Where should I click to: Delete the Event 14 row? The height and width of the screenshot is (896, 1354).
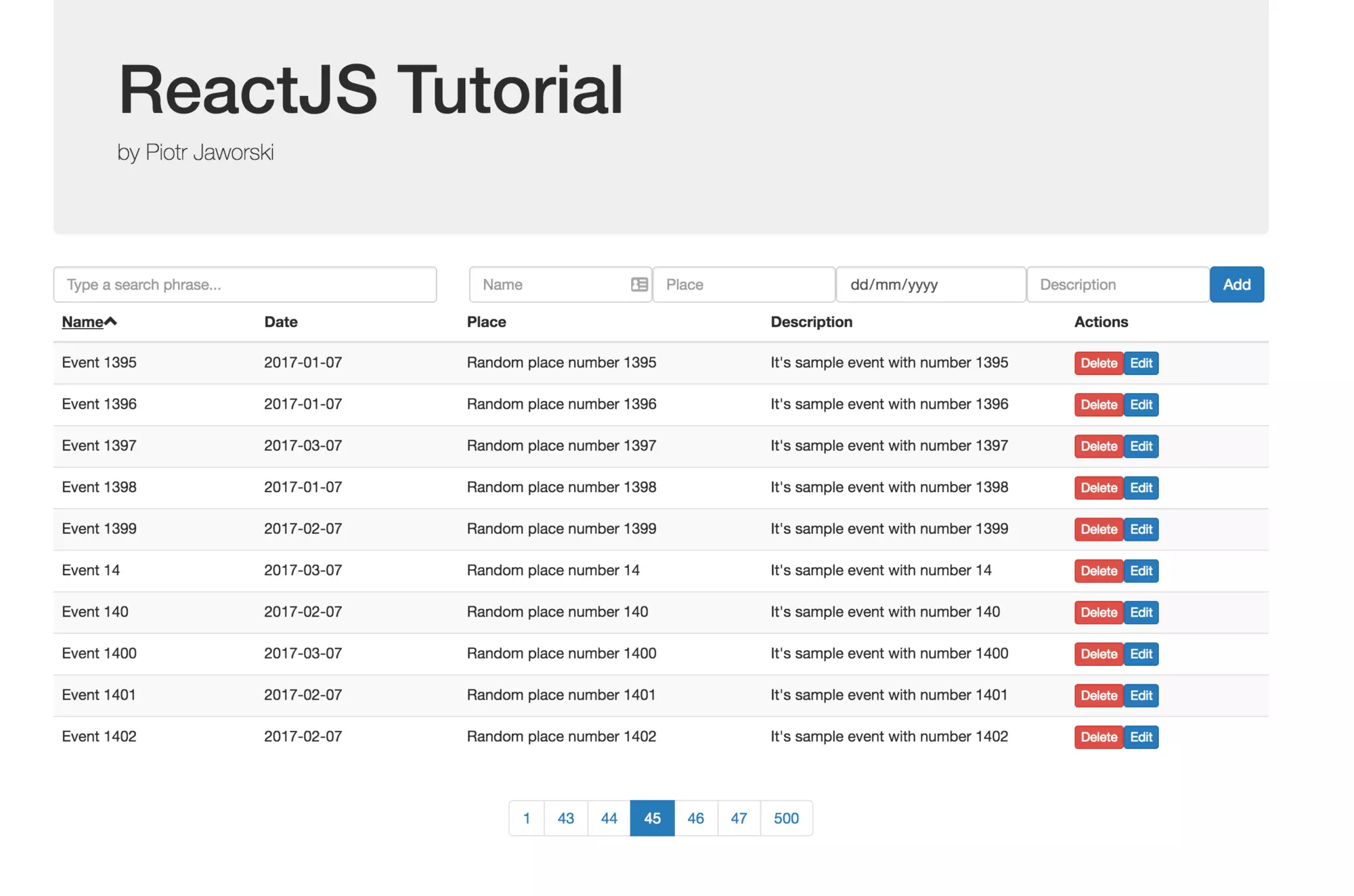1099,571
